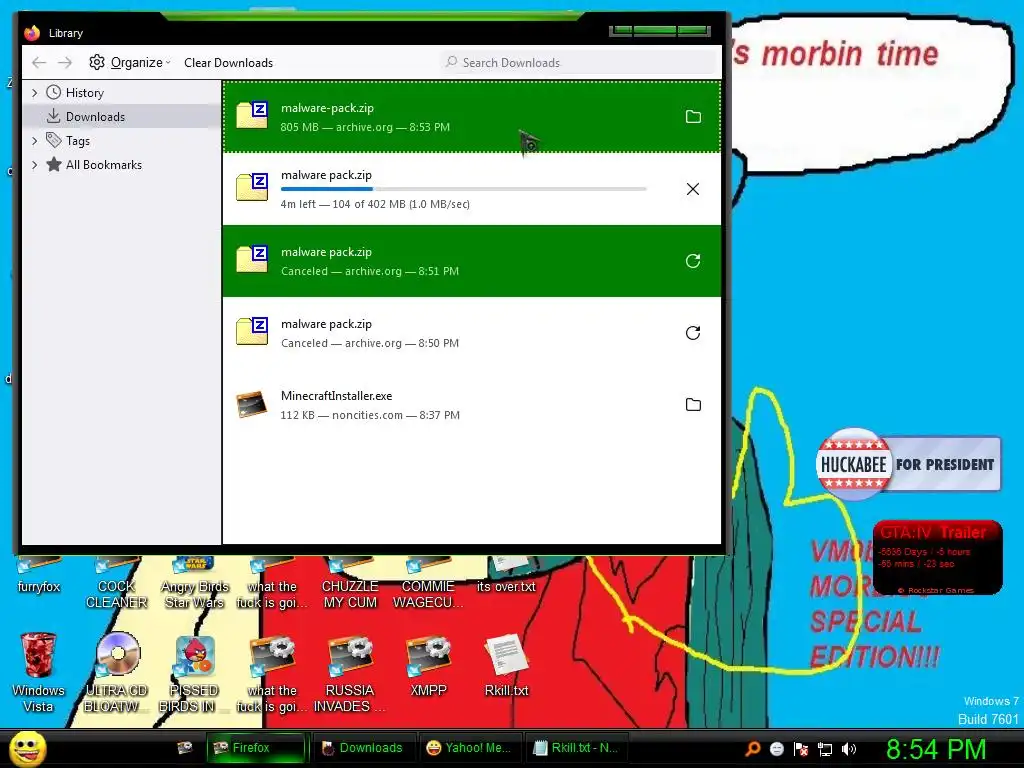
Task: Cancel the in-progress malware pack.zip download
Action: point(693,189)
